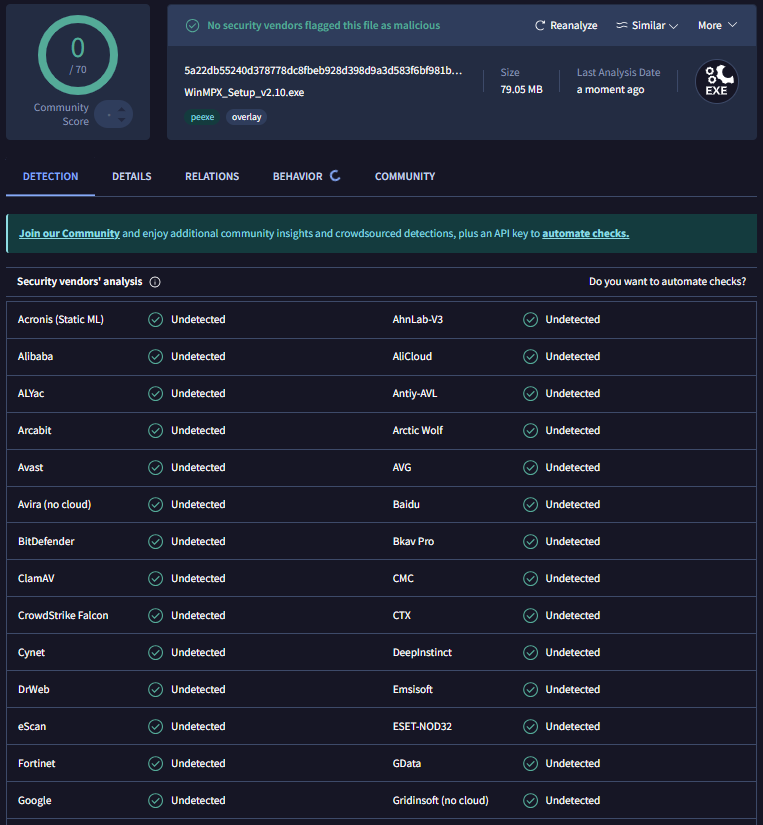Open the DETAILS tab
763x825 pixels.
pyautogui.click(x=132, y=176)
